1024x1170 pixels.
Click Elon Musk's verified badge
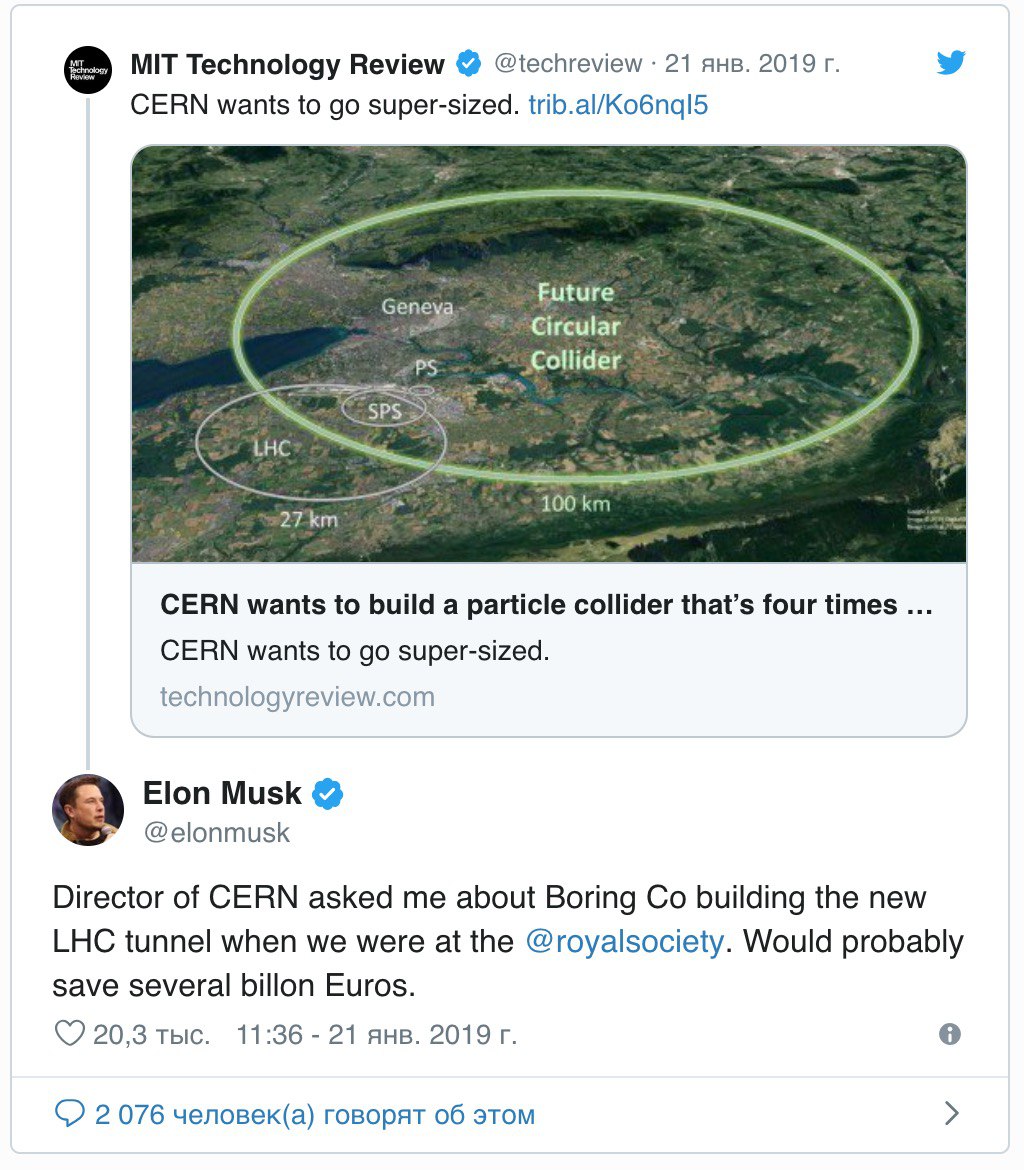[x=327, y=793]
